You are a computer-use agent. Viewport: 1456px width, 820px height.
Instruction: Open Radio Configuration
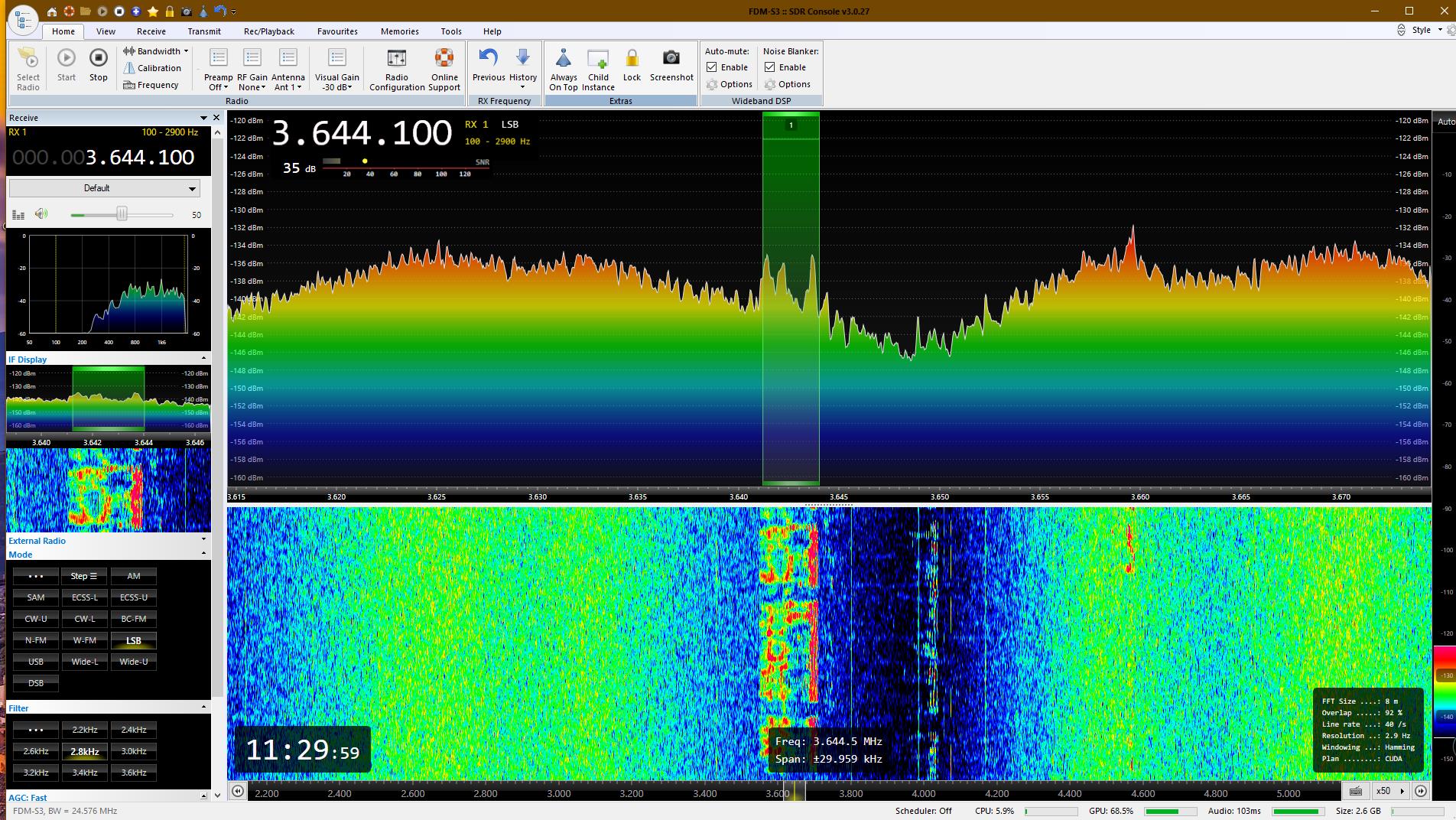[x=396, y=59]
